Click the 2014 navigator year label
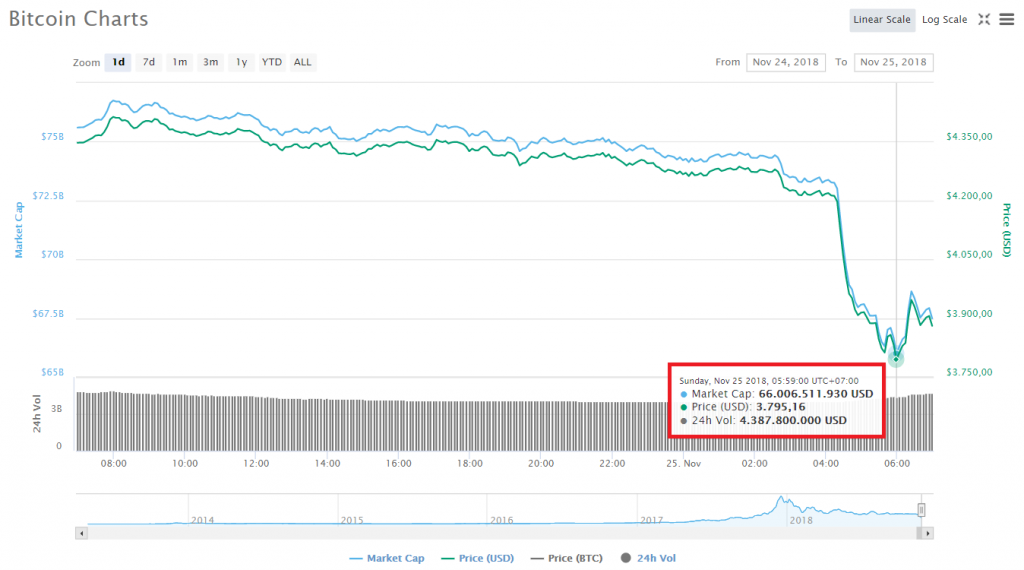The width and height of the screenshot is (1024, 570). (x=202, y=520)
